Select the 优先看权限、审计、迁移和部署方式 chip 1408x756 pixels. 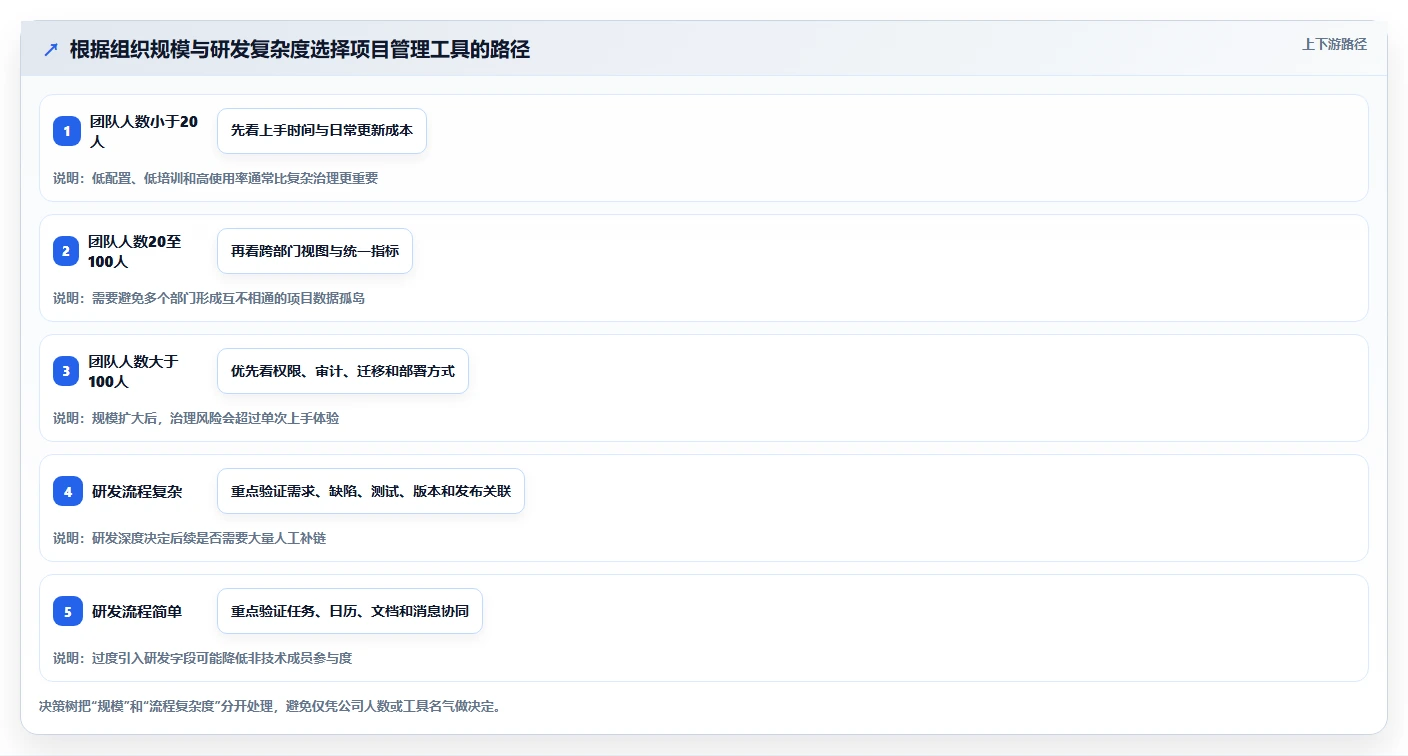tap(343, 371)
